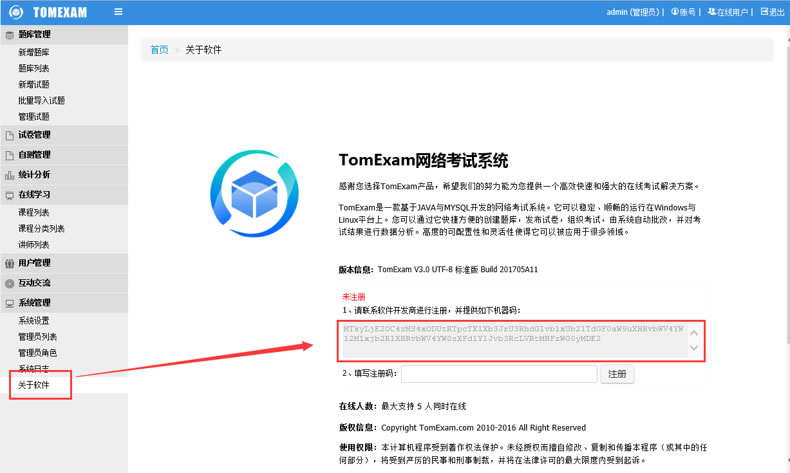Open 批量导入试题 in sidebar

tap(41, 101)
